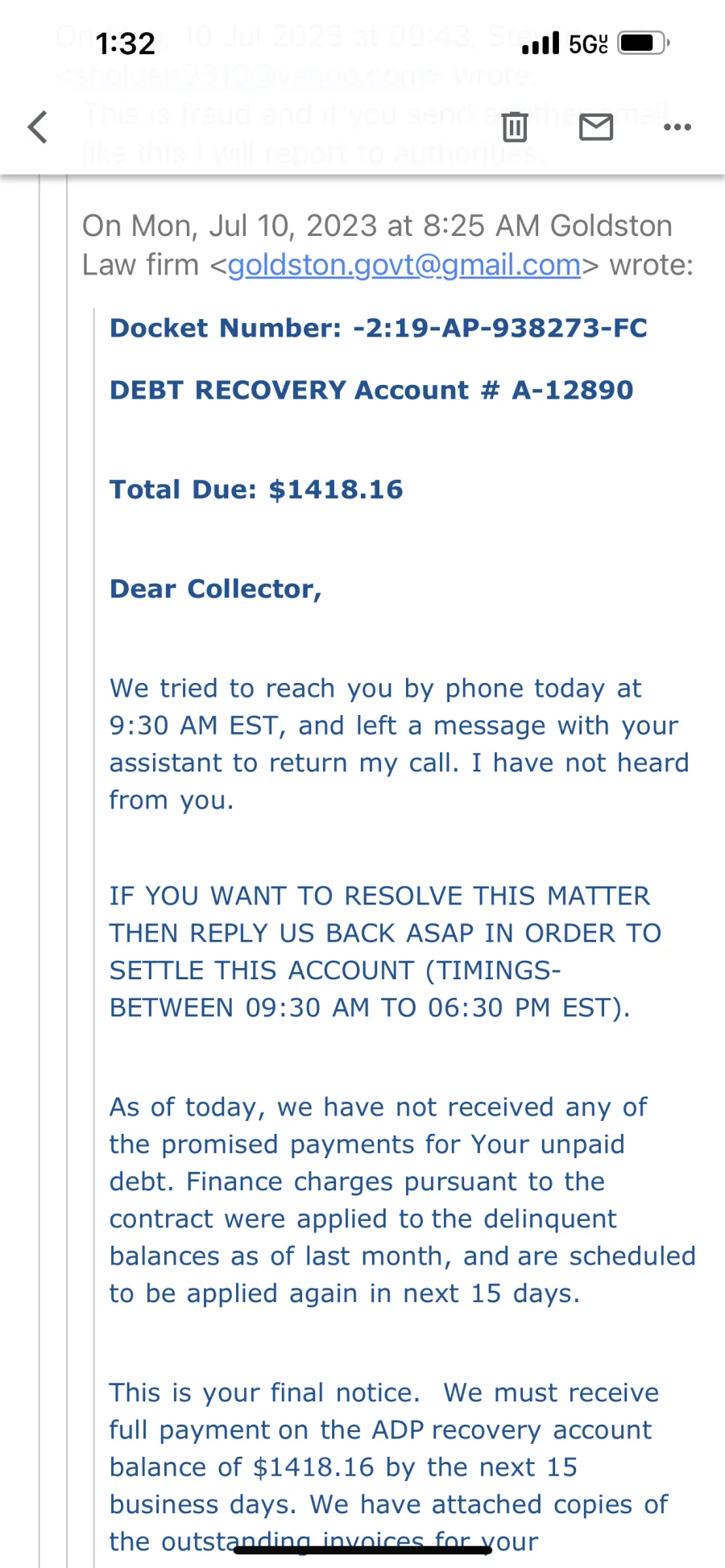Tap the DEBT RECOVERY Account # A-12890 line
The height and width of the screenshot is (1568, 725).
click(371, 390)
